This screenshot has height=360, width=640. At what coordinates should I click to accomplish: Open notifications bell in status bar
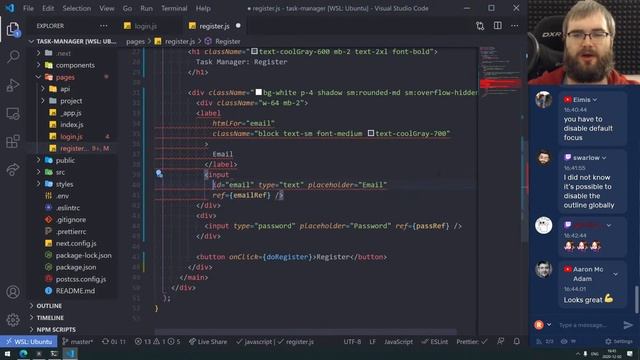pos(517,341)
